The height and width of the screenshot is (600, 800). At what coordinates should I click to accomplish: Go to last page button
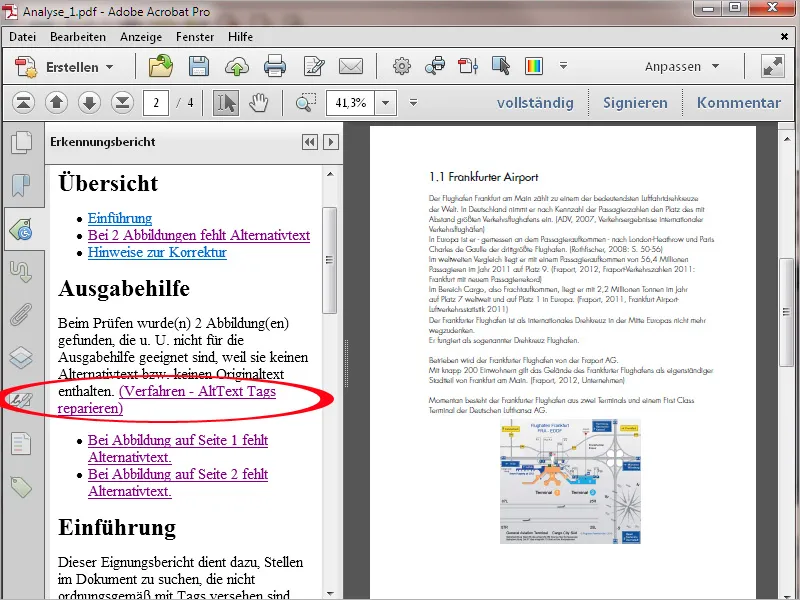coord(122,103)
